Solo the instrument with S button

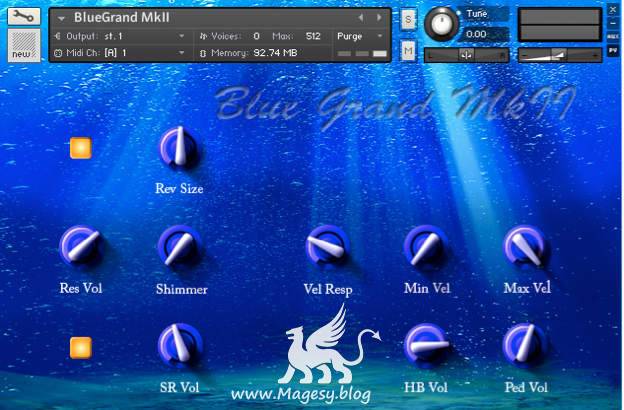coord(408,20)
